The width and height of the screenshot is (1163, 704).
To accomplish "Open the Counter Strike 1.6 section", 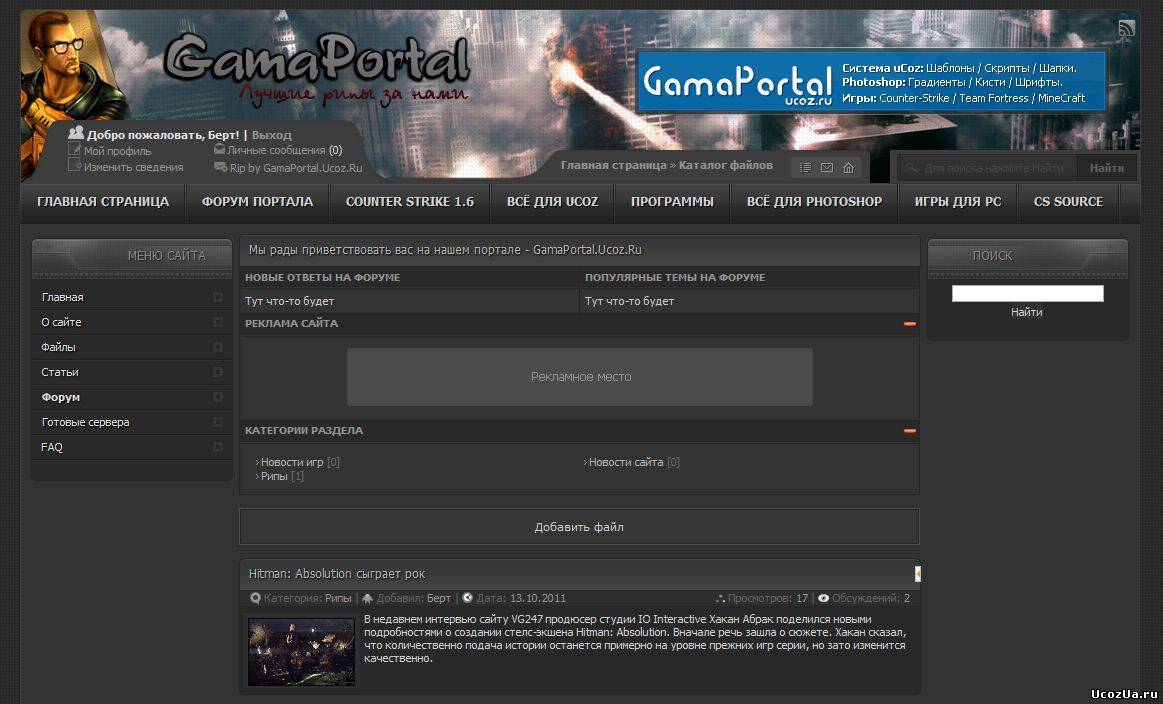I will 409,202.
